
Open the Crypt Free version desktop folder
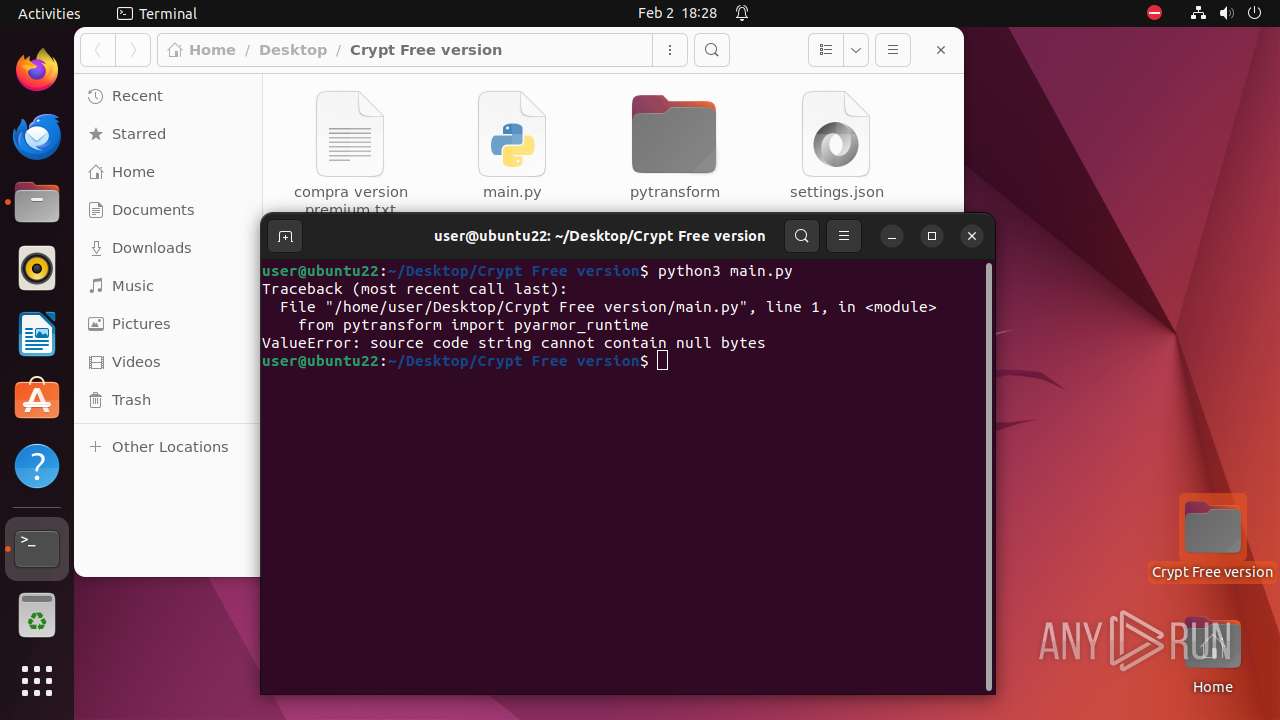point(1212,538)
